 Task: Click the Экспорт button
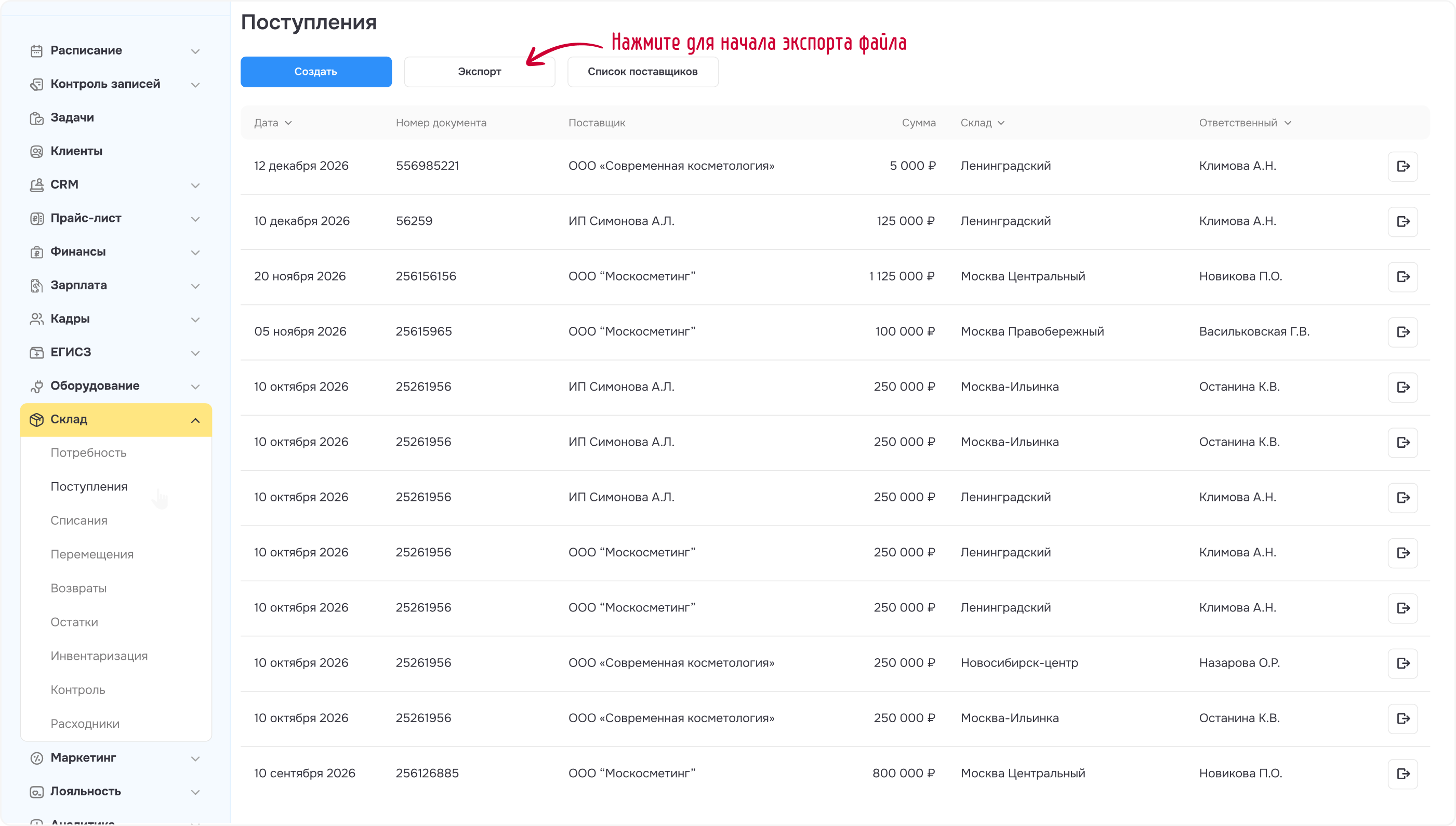coord(480,72)
